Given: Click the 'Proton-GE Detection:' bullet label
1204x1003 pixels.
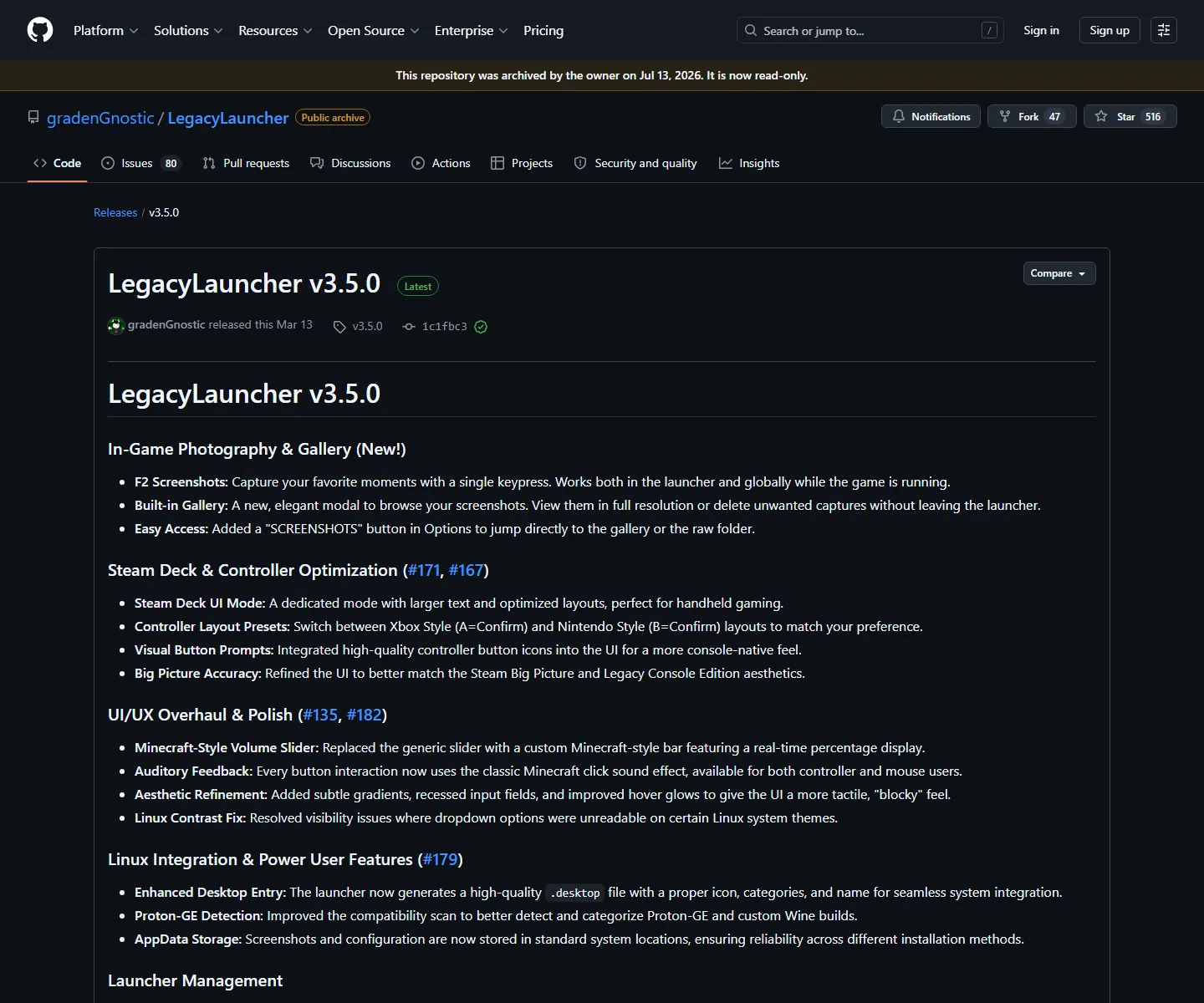Looking at the screenshot, I should point(199,915).
